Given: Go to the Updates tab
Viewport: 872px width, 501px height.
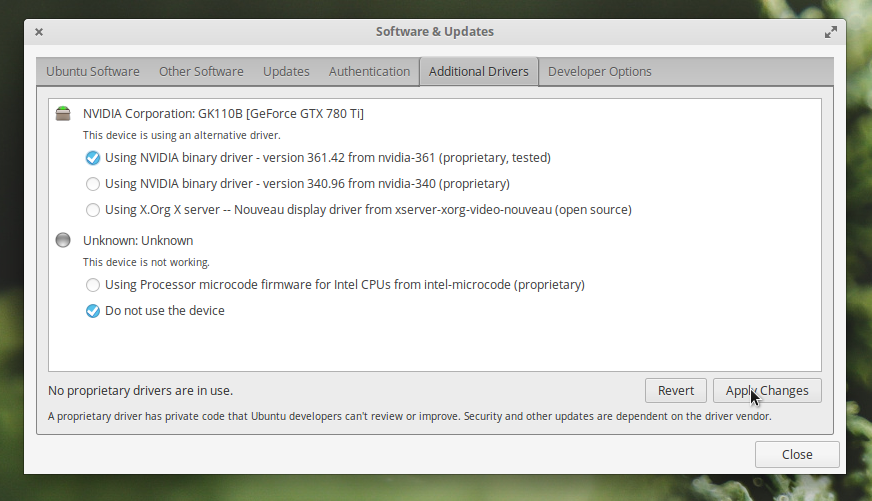Looking at the screenshot, I should 286,72.
